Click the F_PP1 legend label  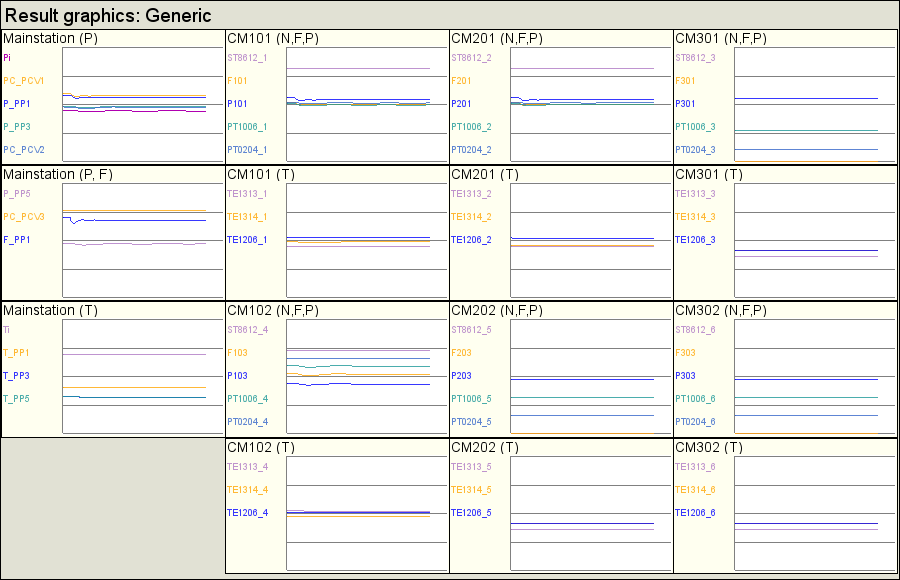(x=17, y=240)
